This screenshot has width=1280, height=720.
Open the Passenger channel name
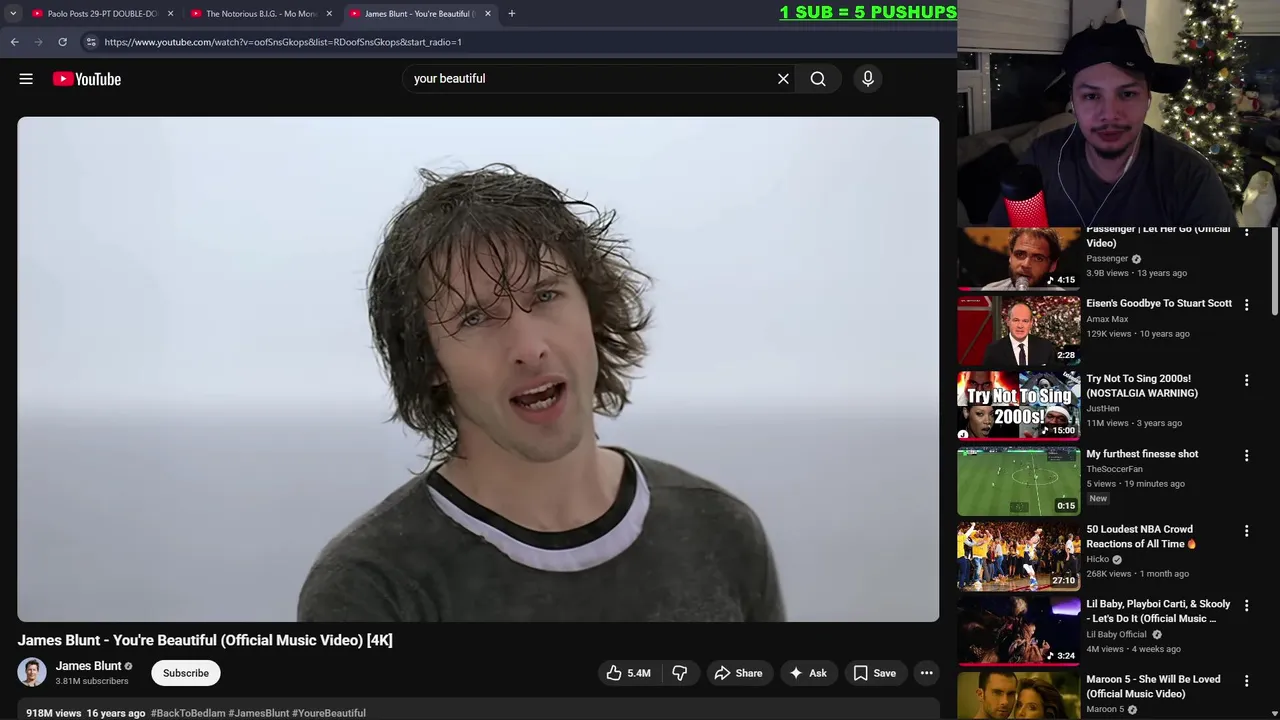(1107, 258)
